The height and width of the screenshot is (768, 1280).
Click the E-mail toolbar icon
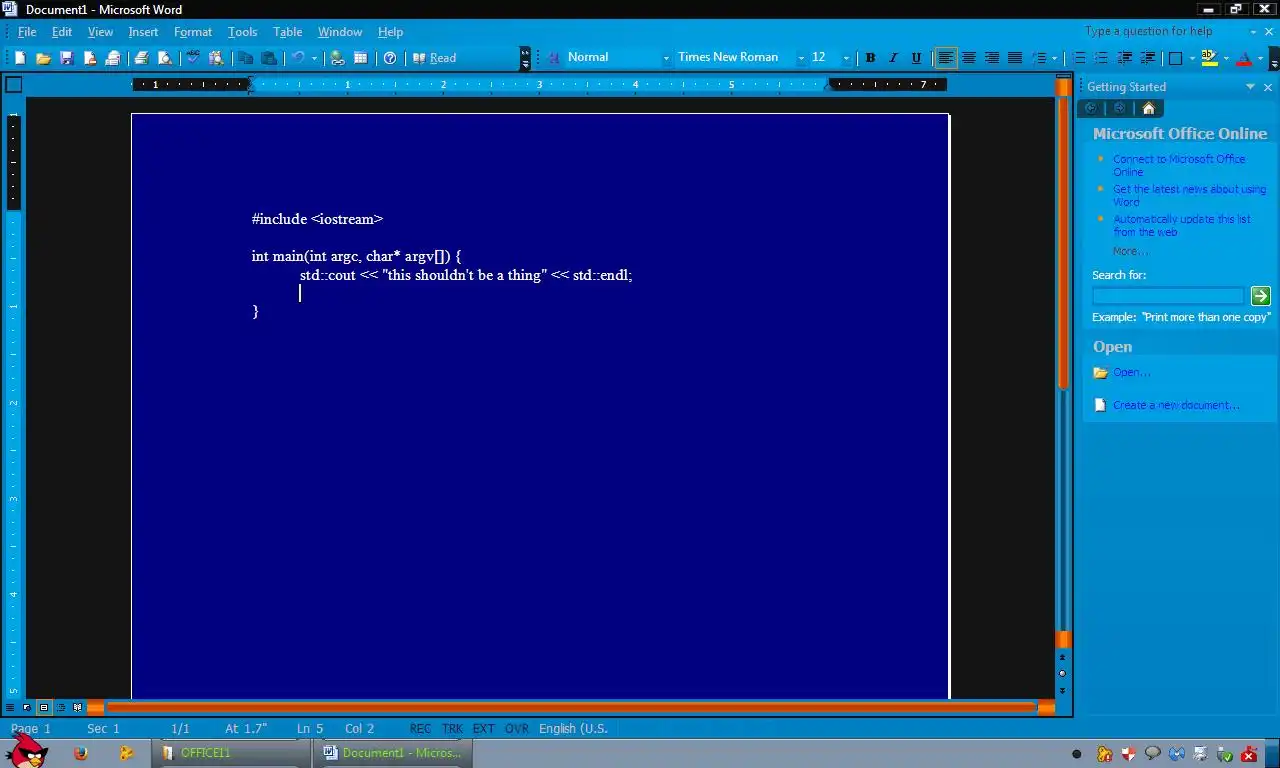[x=113, y=58]
